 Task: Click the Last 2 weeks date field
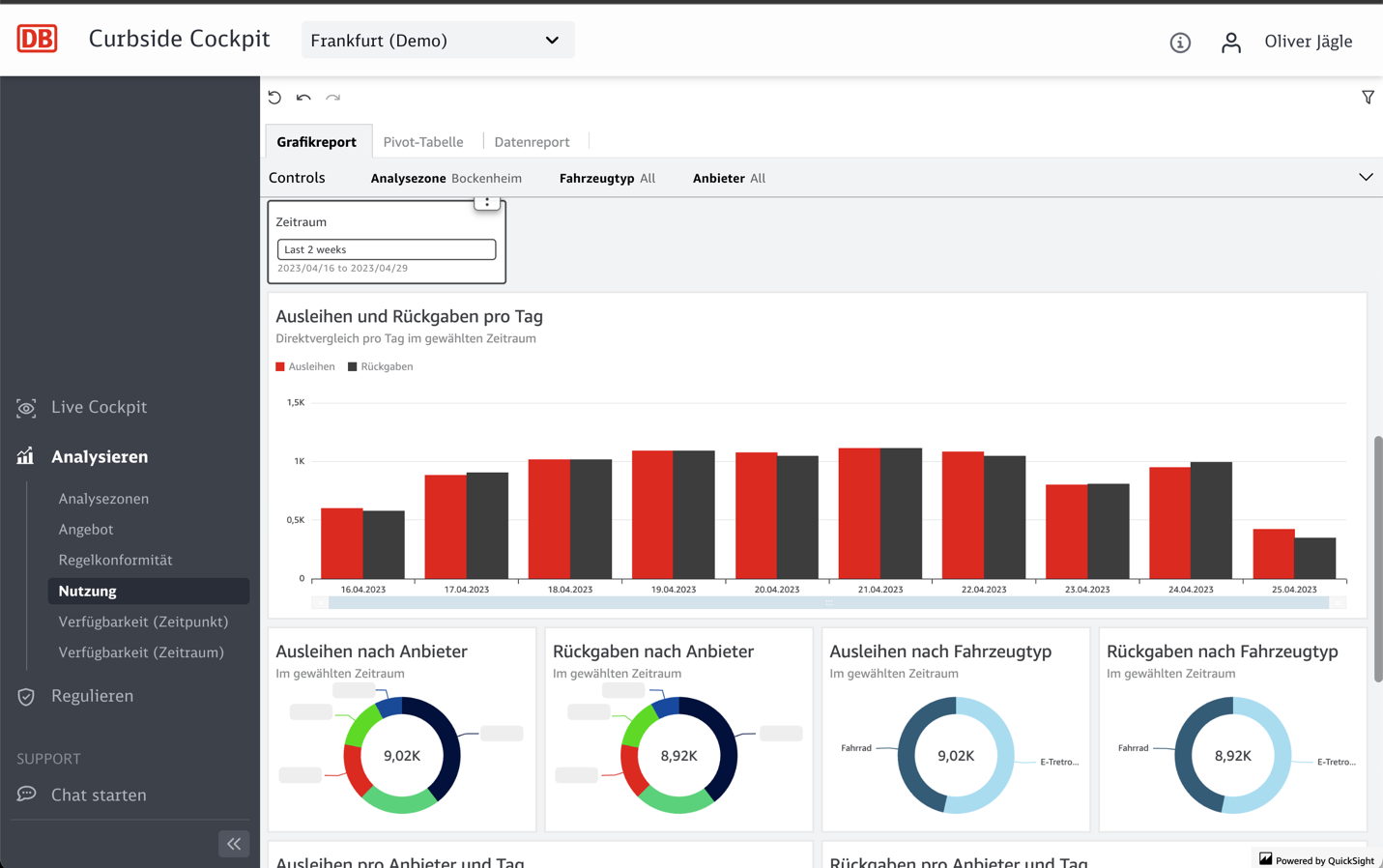(x=386, y=248)
